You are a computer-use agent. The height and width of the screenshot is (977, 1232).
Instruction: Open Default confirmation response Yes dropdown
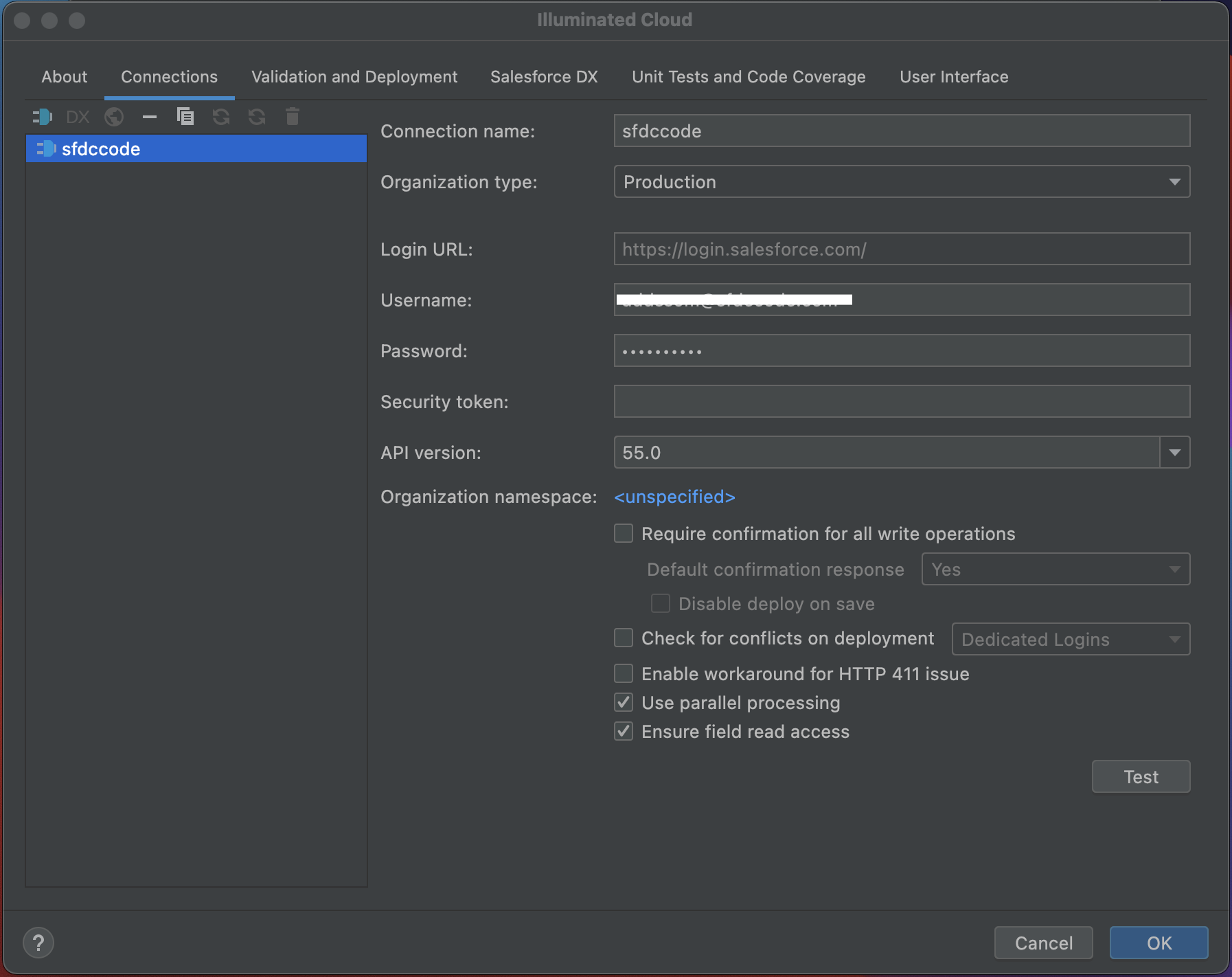1056,569
